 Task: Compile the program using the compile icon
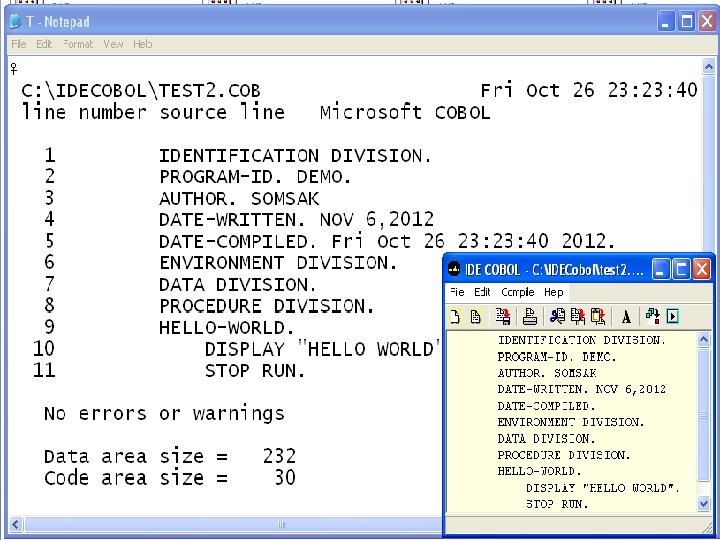tap(652, 316)
